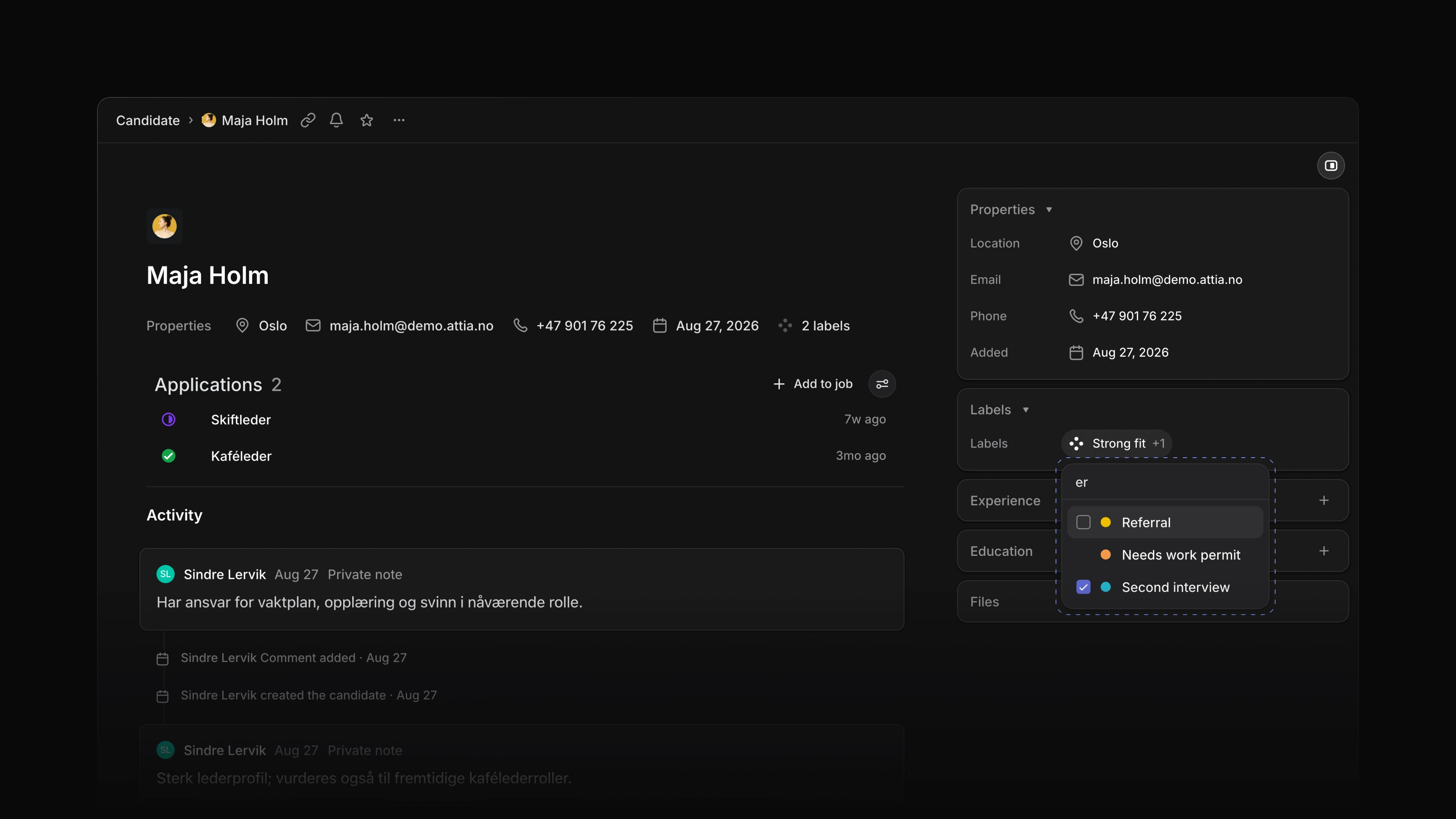Star Maja Holm as favorite
The height and width of the screenshot is (819, 1456).
click(x=367, y=121)
